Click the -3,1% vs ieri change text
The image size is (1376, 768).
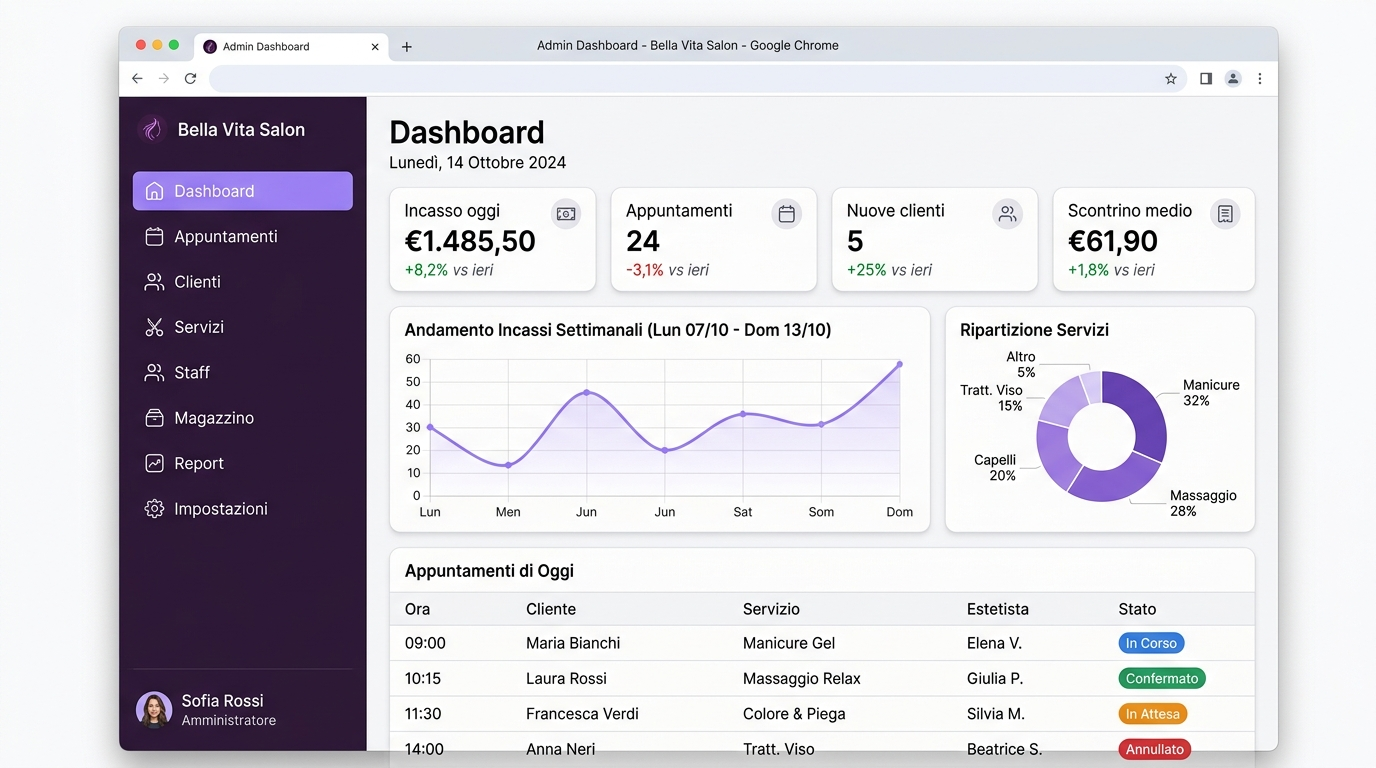point(667,270)
